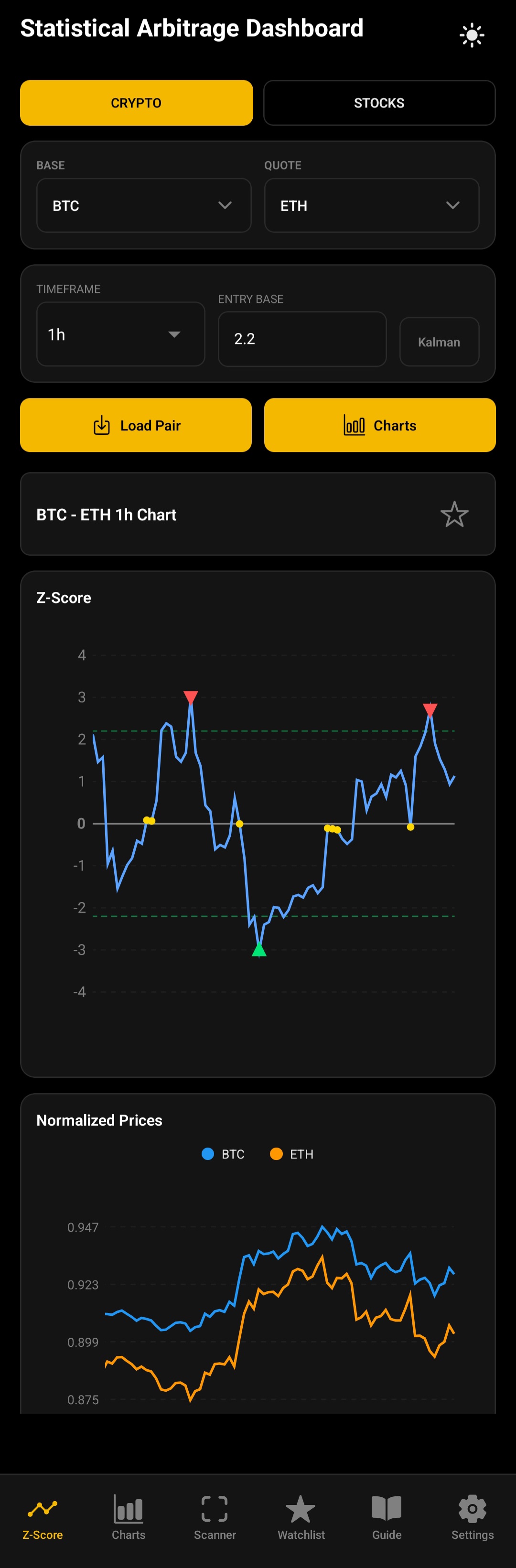Image resolution: width=516 pixels, height=1568 pixels.
Task: Enable the Kalman filter option
Action: pos(440,342)
